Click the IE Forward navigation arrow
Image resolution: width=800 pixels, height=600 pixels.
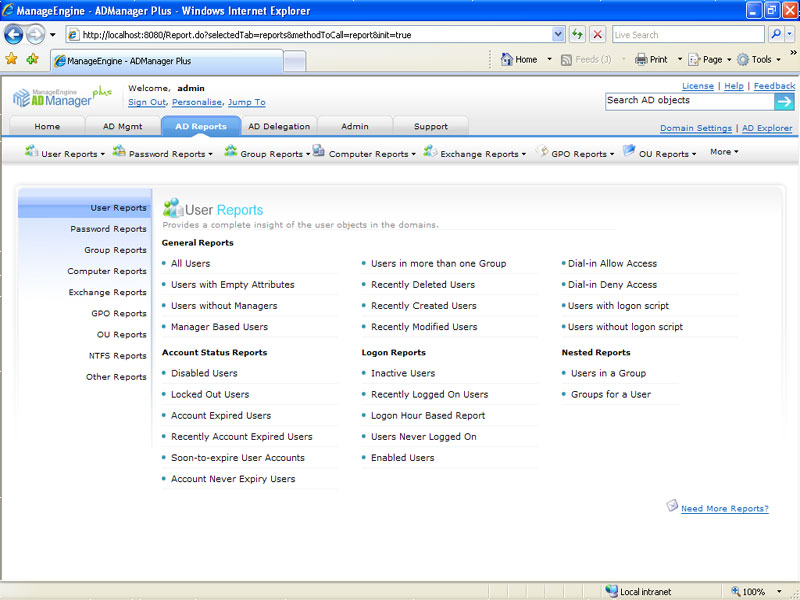(x=35, y=35)
